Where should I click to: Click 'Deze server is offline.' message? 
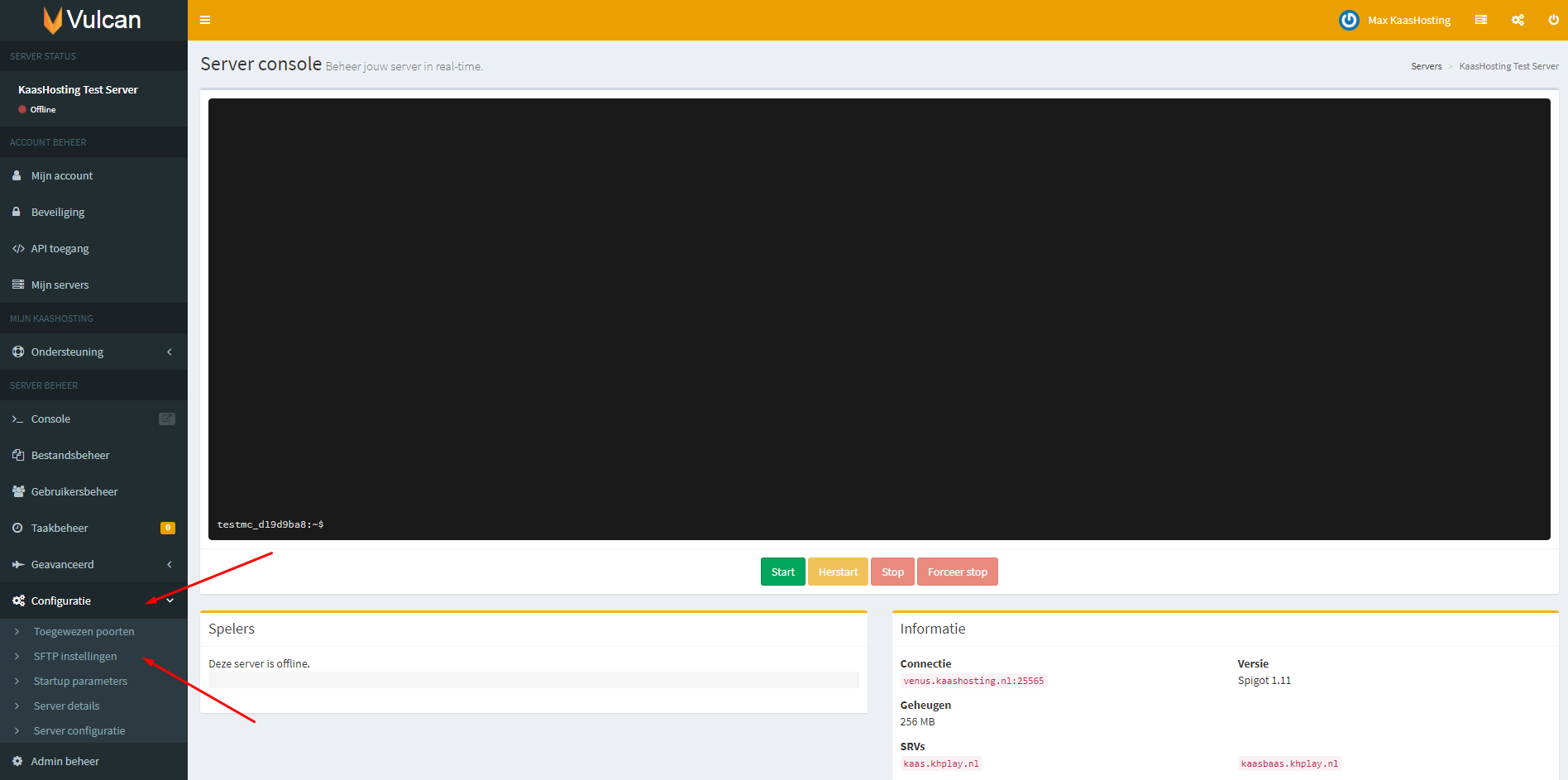[x=259, y=663]
